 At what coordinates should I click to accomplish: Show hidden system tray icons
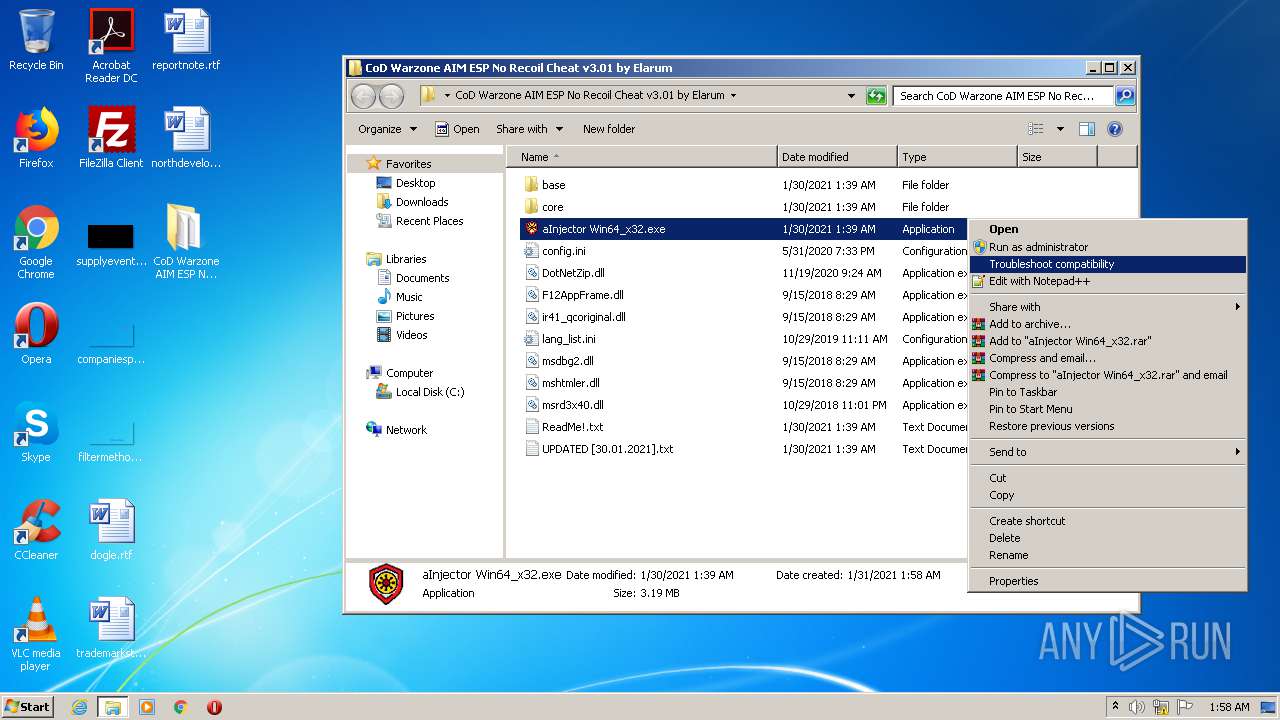[1115, 707]
